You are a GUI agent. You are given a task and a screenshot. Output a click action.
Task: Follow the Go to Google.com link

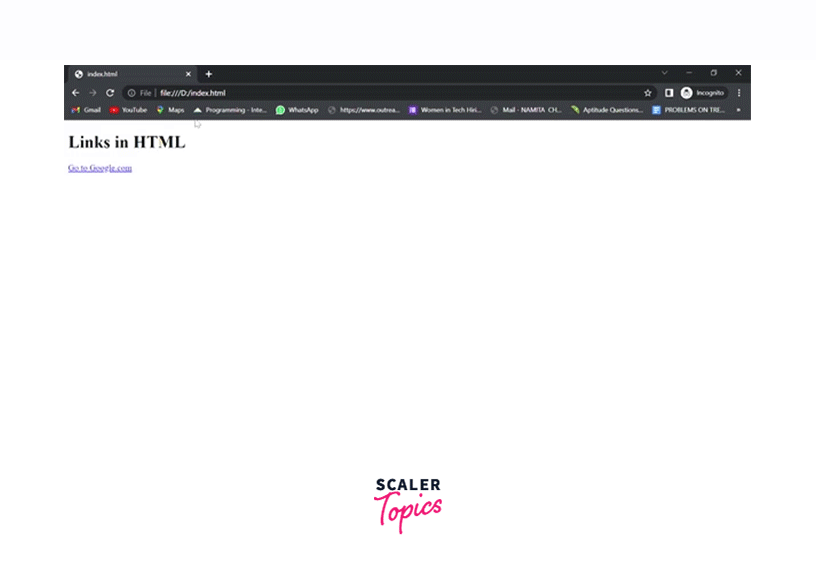(x=99, y=168)
